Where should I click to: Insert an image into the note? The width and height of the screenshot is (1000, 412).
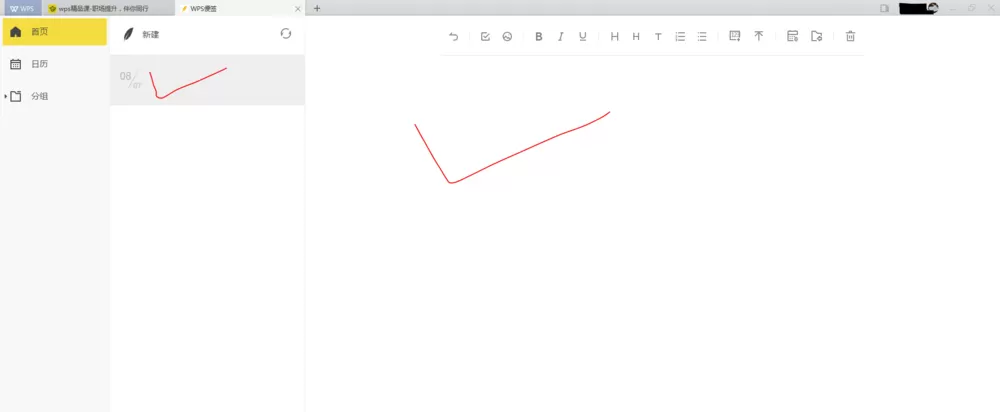(x=507, y=36)
